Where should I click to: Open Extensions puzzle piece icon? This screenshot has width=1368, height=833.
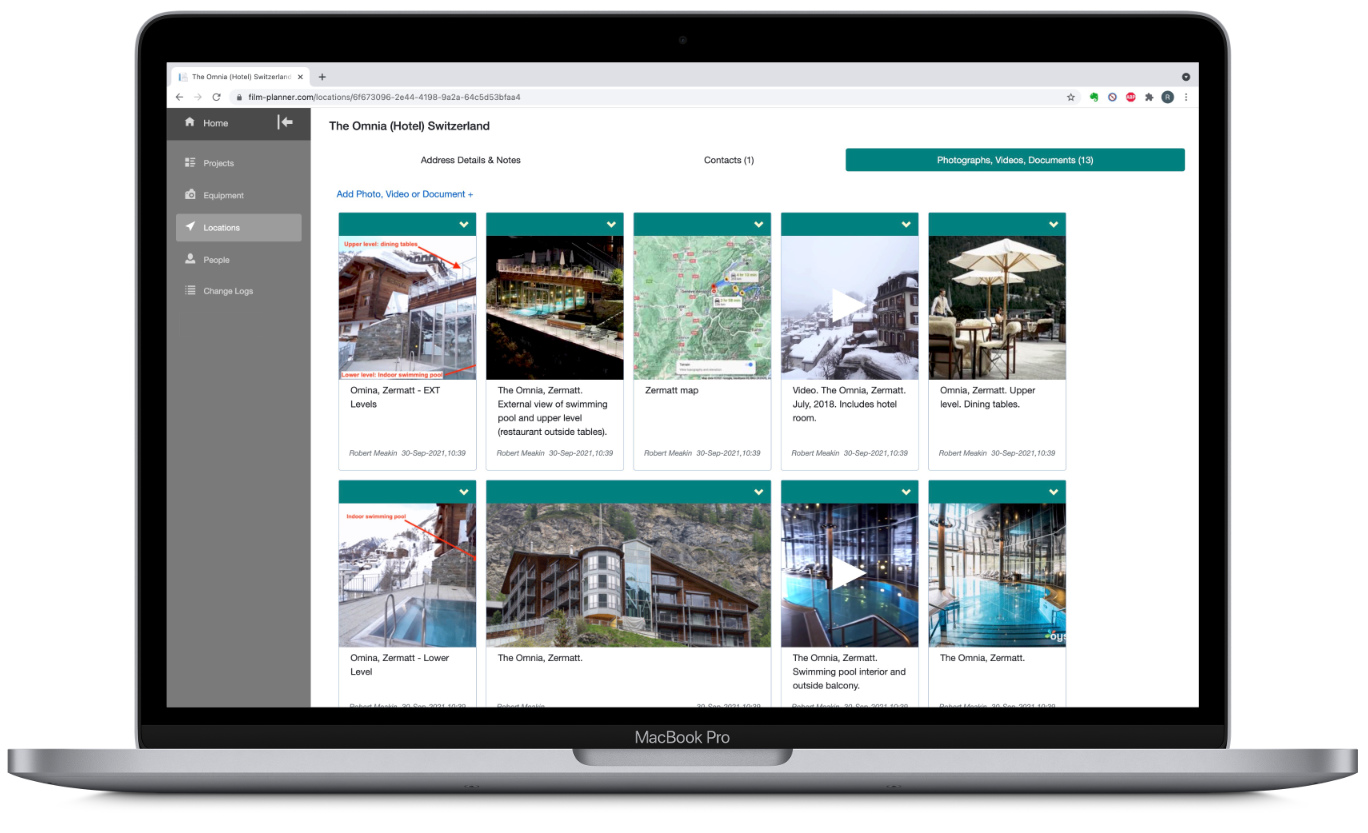coord(1149,97)
